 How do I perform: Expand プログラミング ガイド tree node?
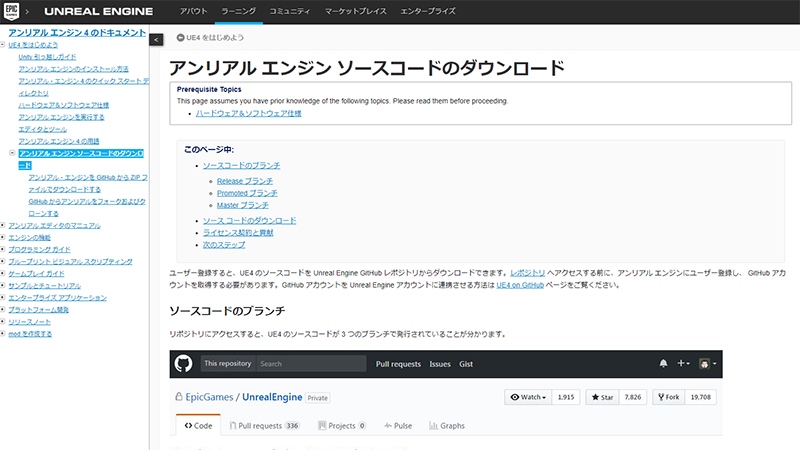[3, 249]
